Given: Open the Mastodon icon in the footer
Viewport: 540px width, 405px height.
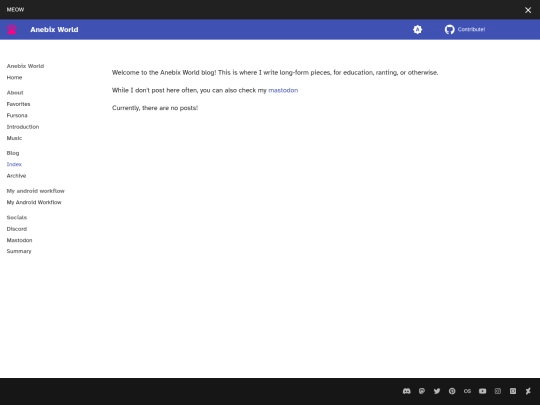Looking at the screenshot, I should point(422,391).
